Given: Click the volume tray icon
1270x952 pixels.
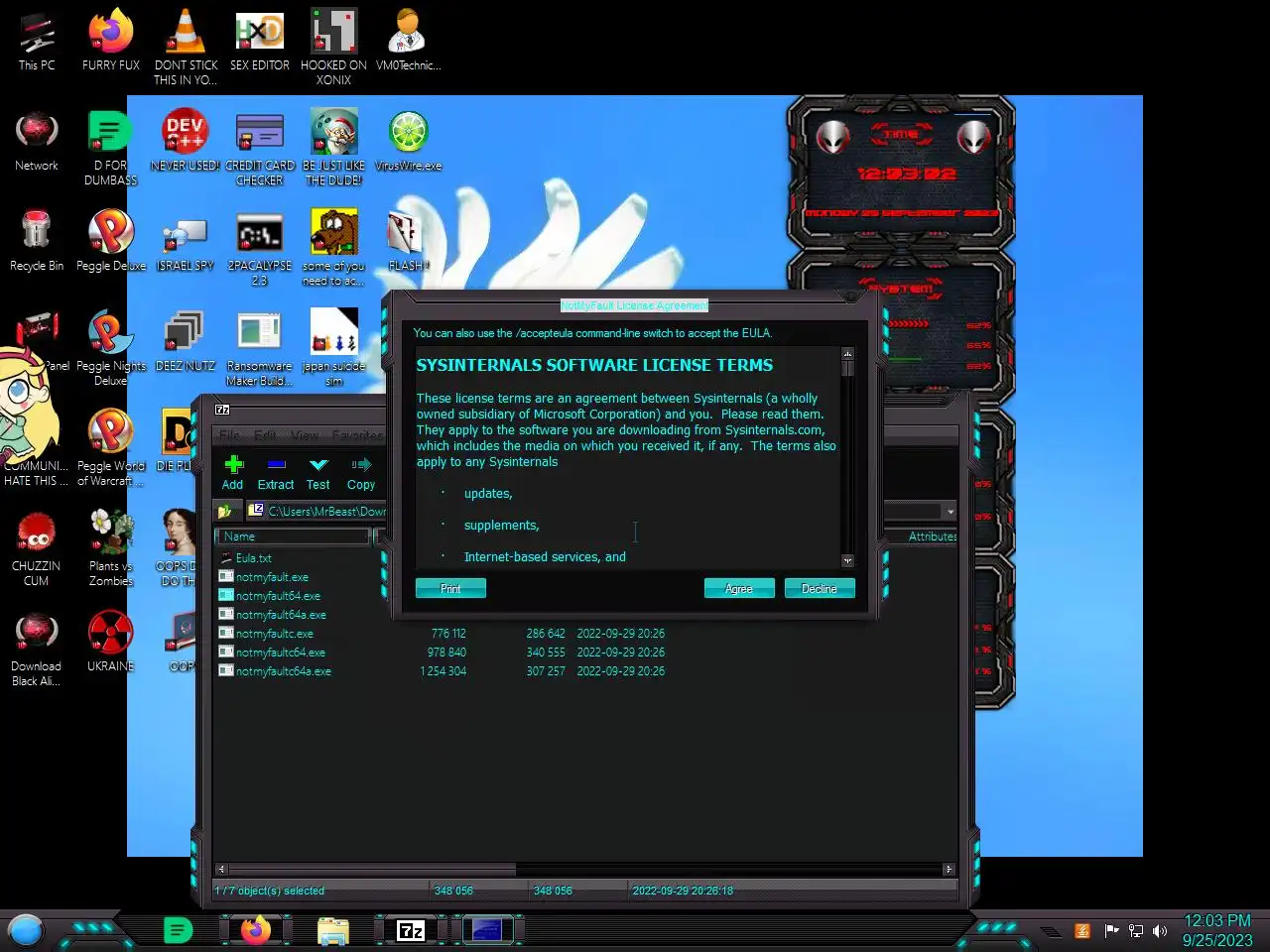Looking at the screenshot, I should coord(1160,930).
